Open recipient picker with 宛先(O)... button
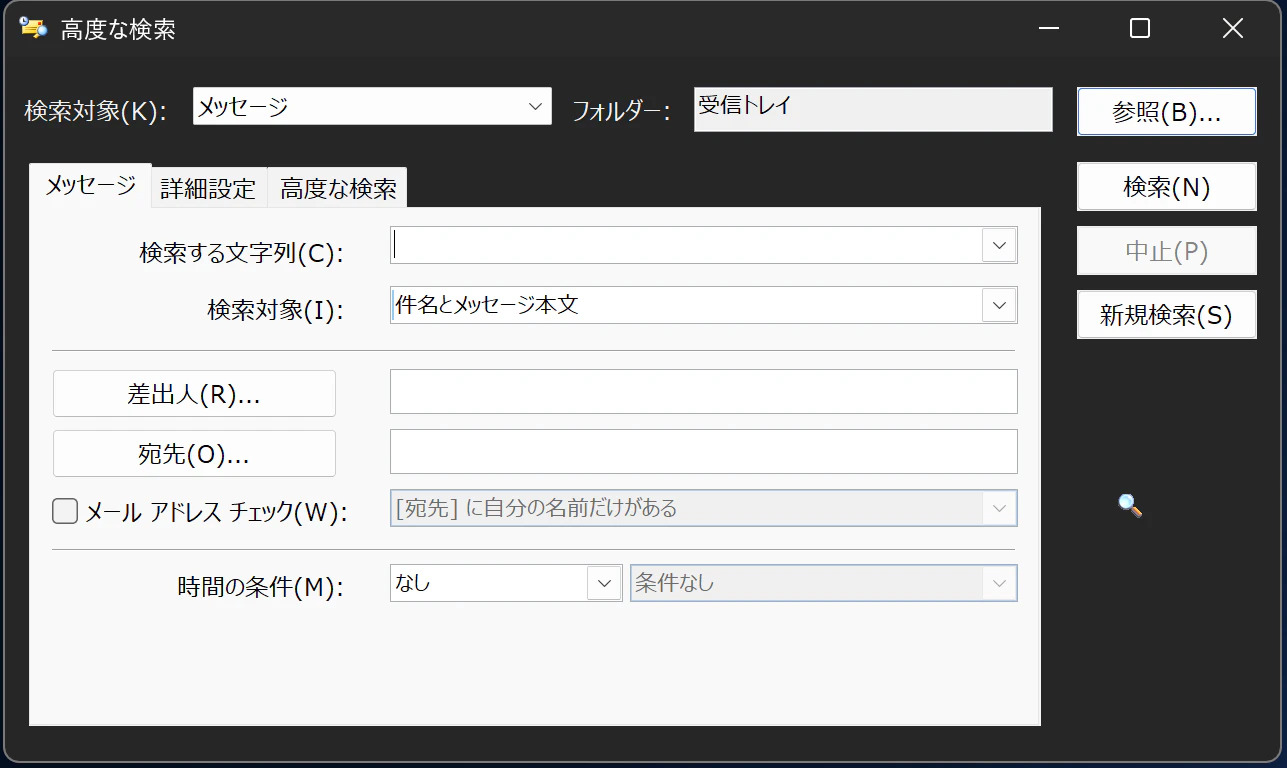The height and width of the screenshot is (768, 1287). (194, 453)
